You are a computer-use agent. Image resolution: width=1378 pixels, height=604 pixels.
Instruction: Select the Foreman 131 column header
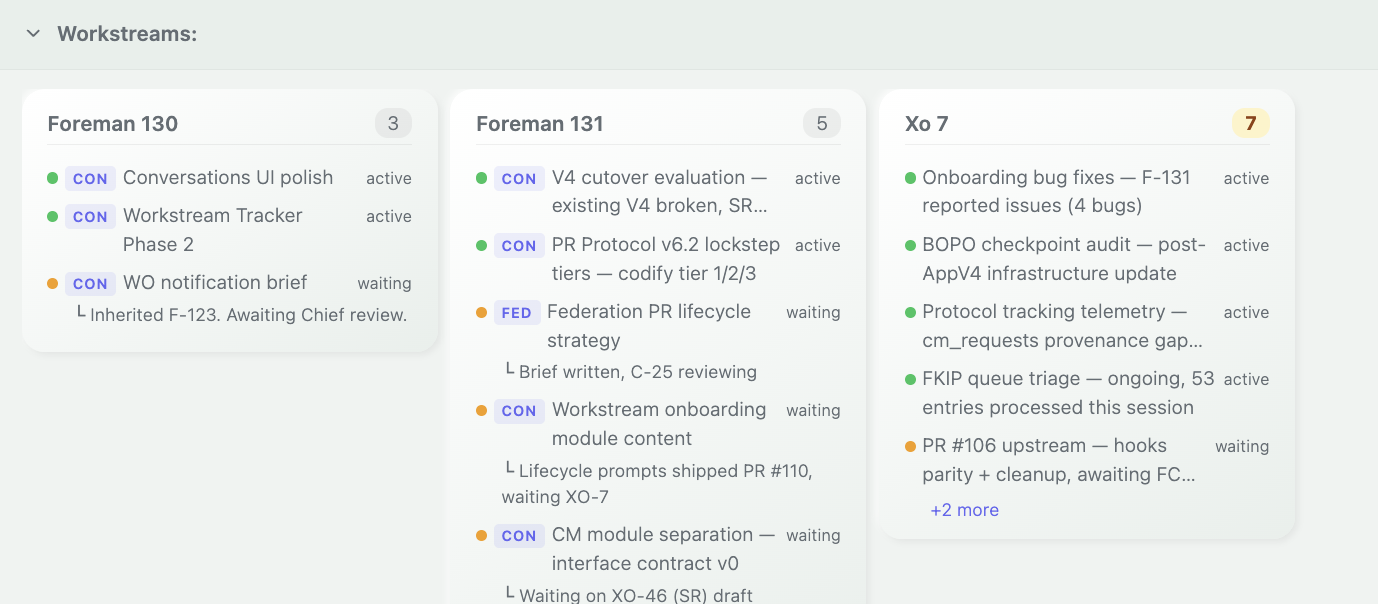[x=540, y=123]
